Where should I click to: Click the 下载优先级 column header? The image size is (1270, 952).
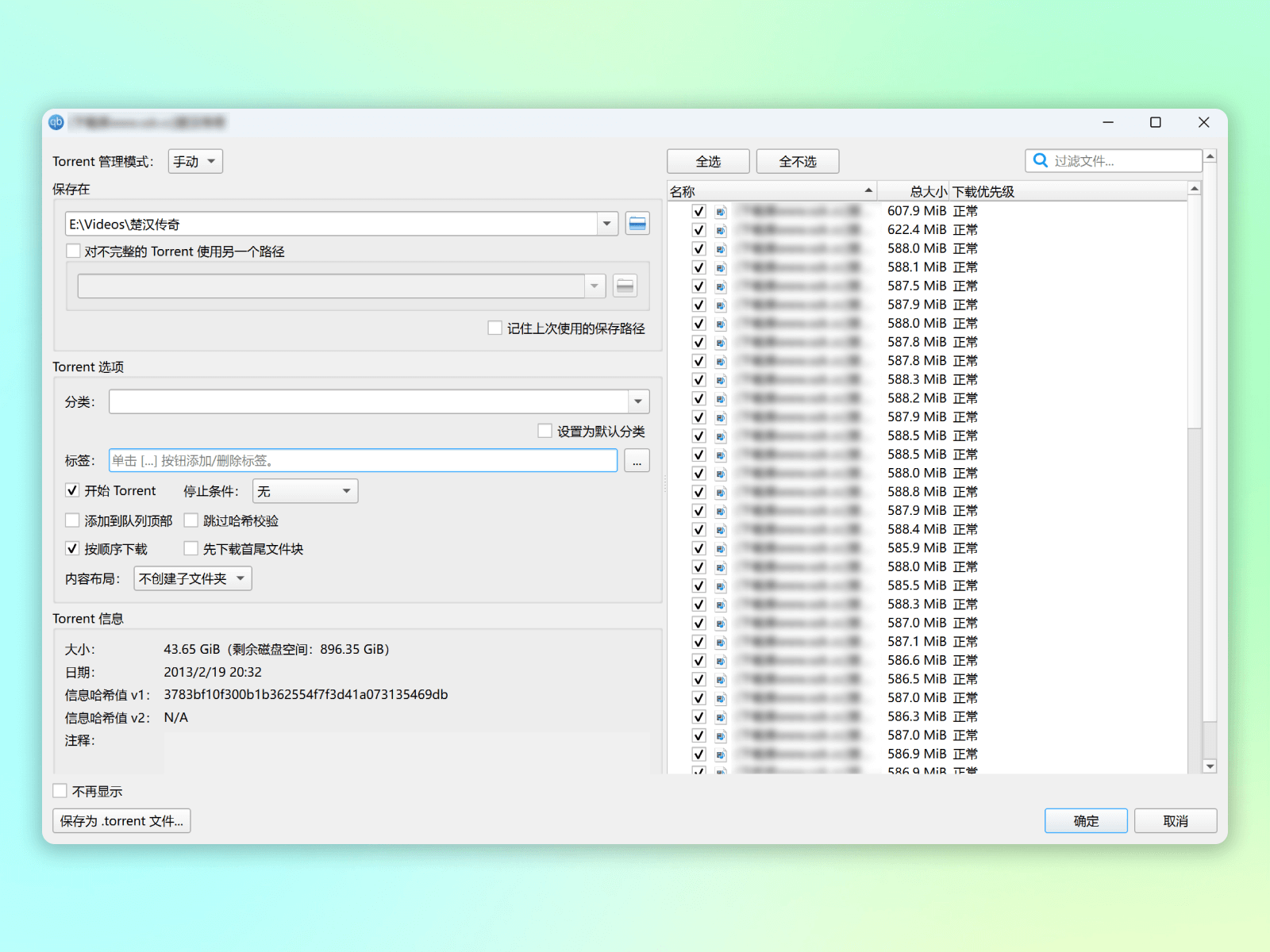[x=983, y=192]
